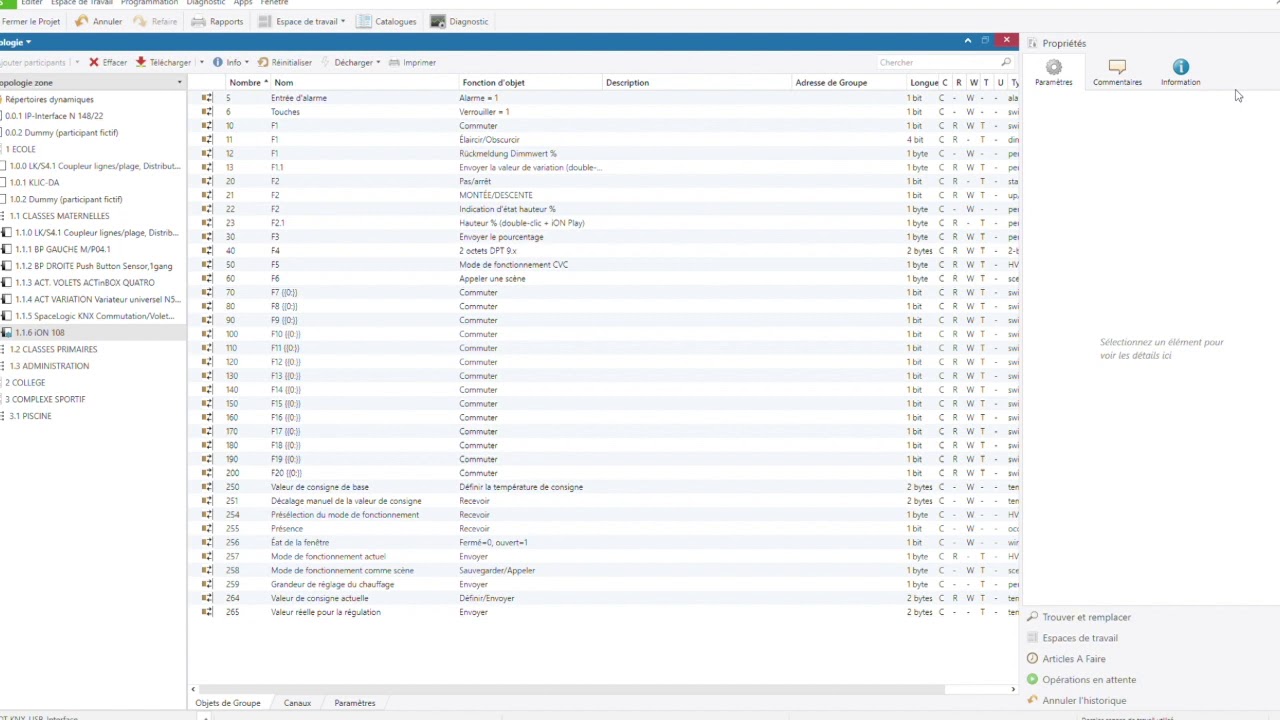Image resolution: width=1280 pixels, height=720 pixels.
Task: Select 1.3 ADMINISTRATION tree node
Action: coord(49,366)
